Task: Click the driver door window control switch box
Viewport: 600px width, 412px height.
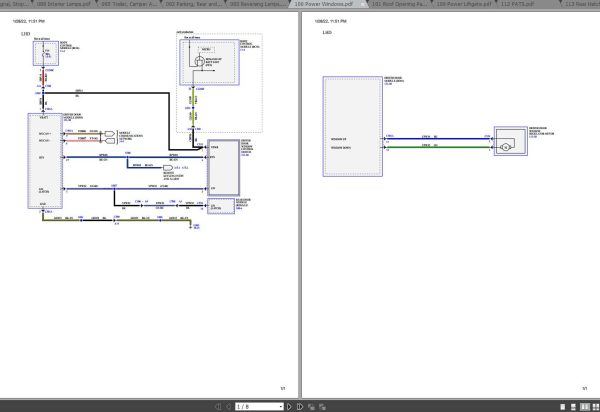Action: (x=223, y=168)
